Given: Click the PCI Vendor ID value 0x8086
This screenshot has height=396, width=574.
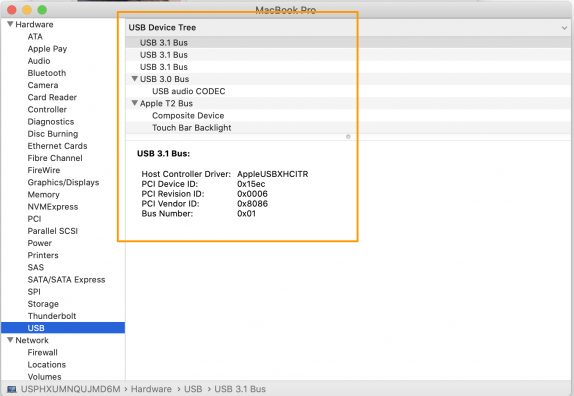Looking at the screenshot, I should coord(252,203).
